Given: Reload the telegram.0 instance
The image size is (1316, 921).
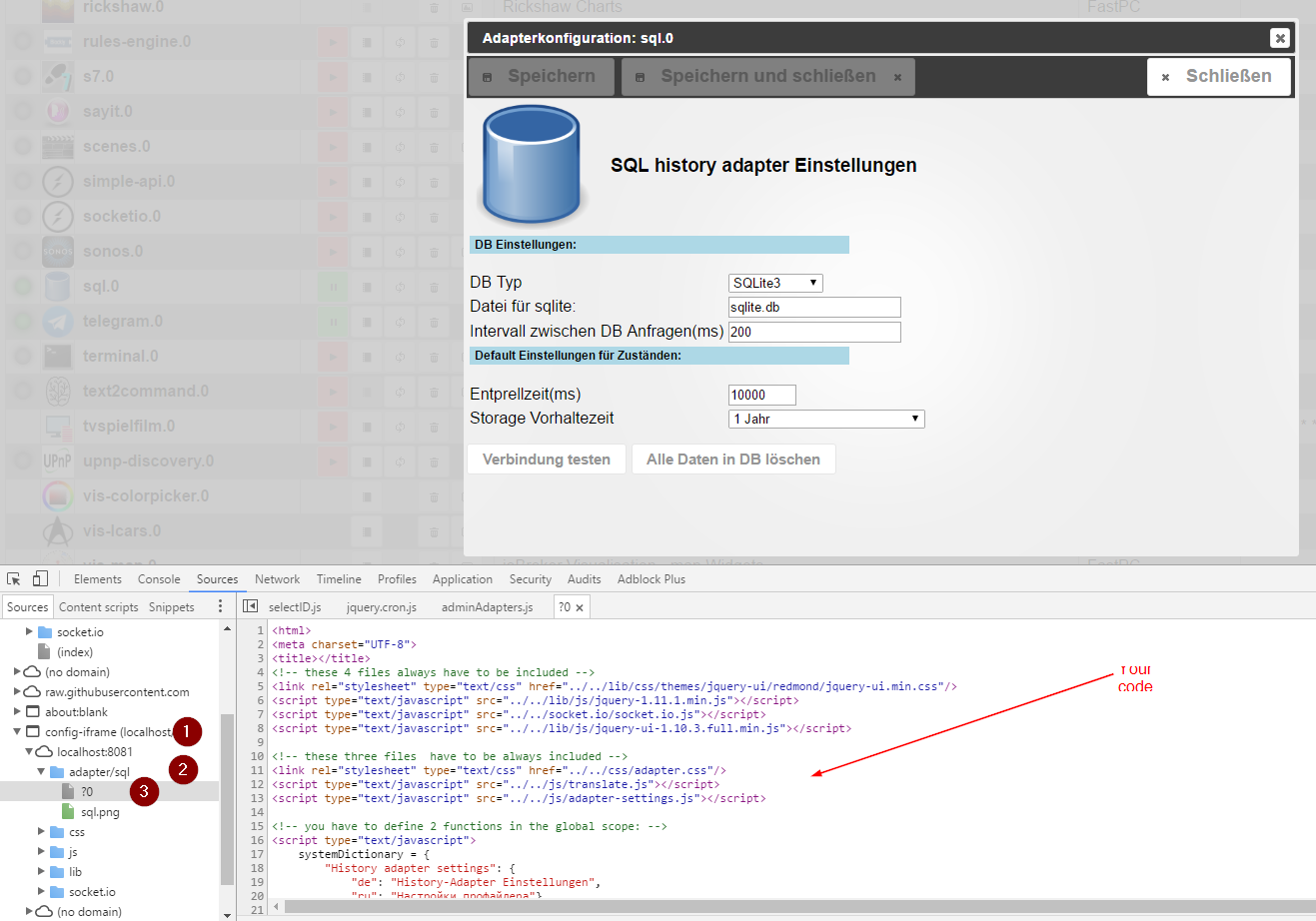Looking at the screenshot, I should (400, 322).
